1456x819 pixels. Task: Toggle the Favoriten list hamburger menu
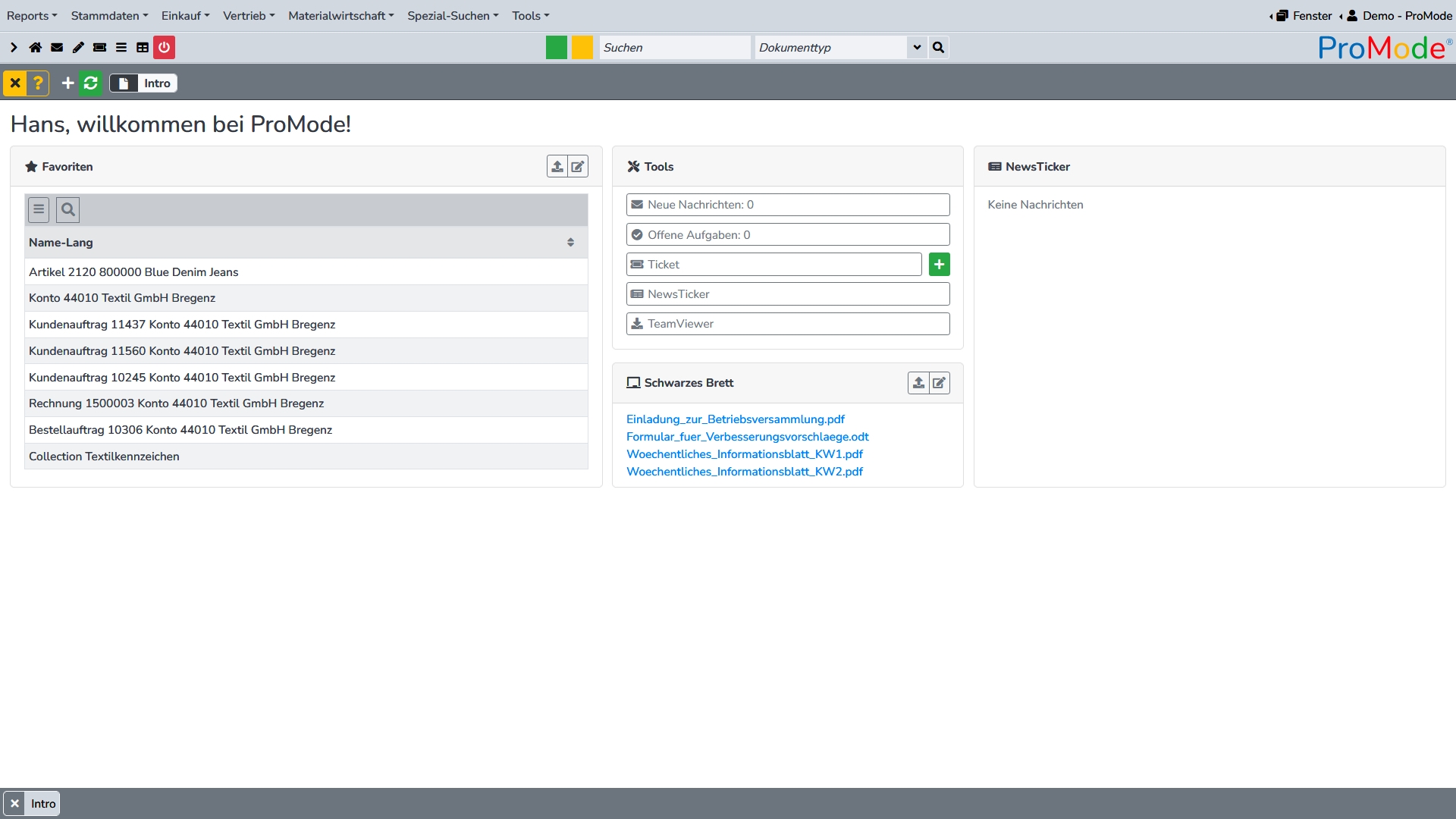39,210
